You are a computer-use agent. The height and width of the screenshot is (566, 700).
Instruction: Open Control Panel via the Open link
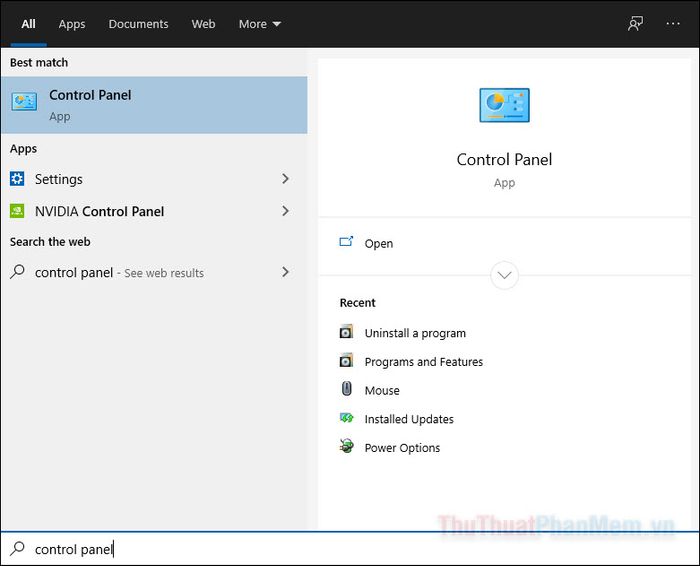coord(378,243)
